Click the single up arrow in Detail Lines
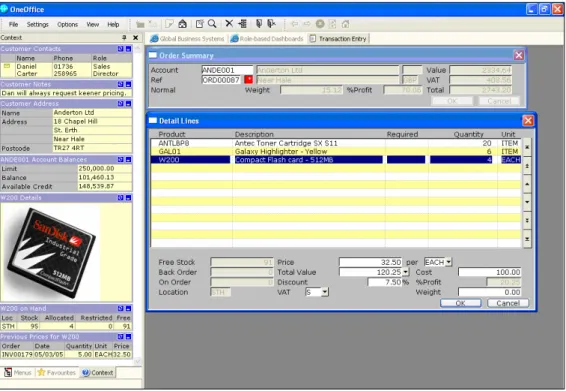566x391 pixels. click(527, 184)
